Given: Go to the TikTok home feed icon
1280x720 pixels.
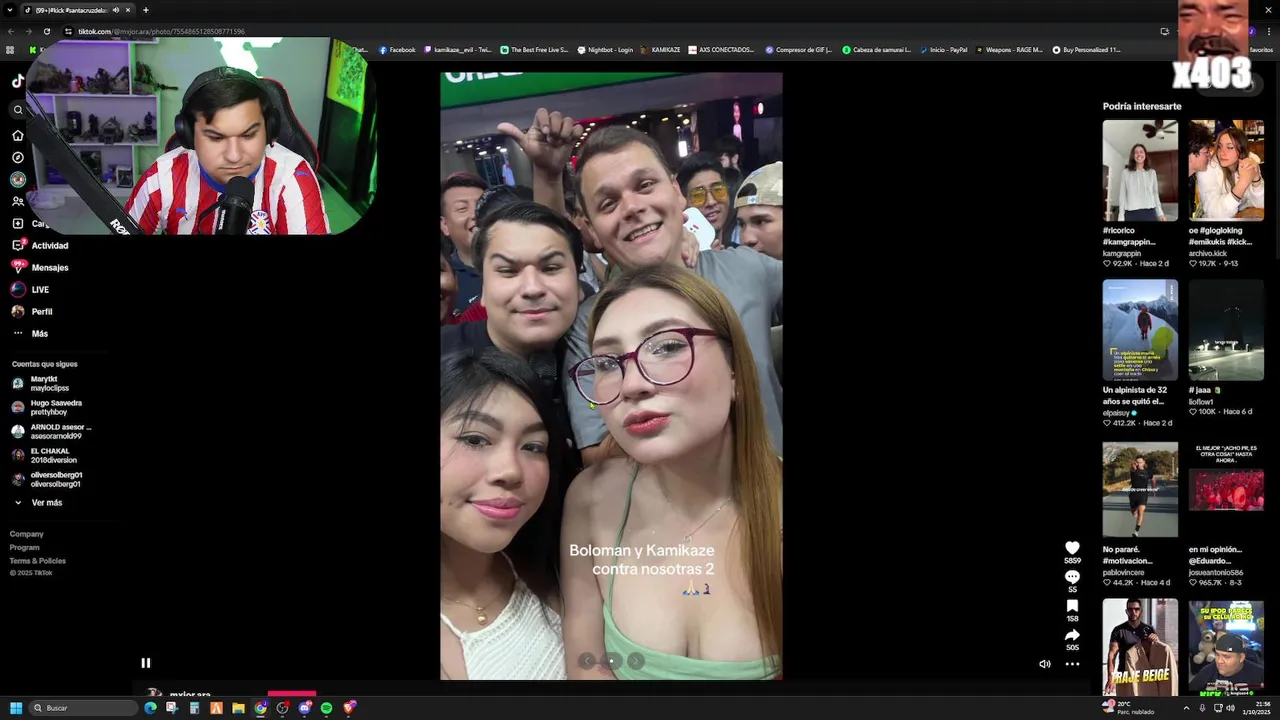Looking at the screenshot, I should [x=18, y=135].
